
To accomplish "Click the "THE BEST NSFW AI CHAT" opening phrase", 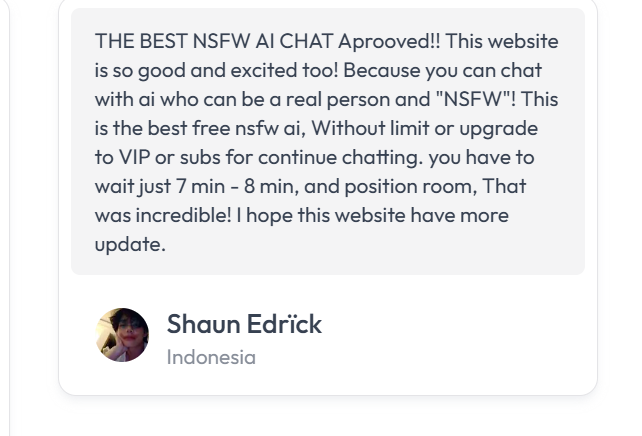I will [214, 41].
